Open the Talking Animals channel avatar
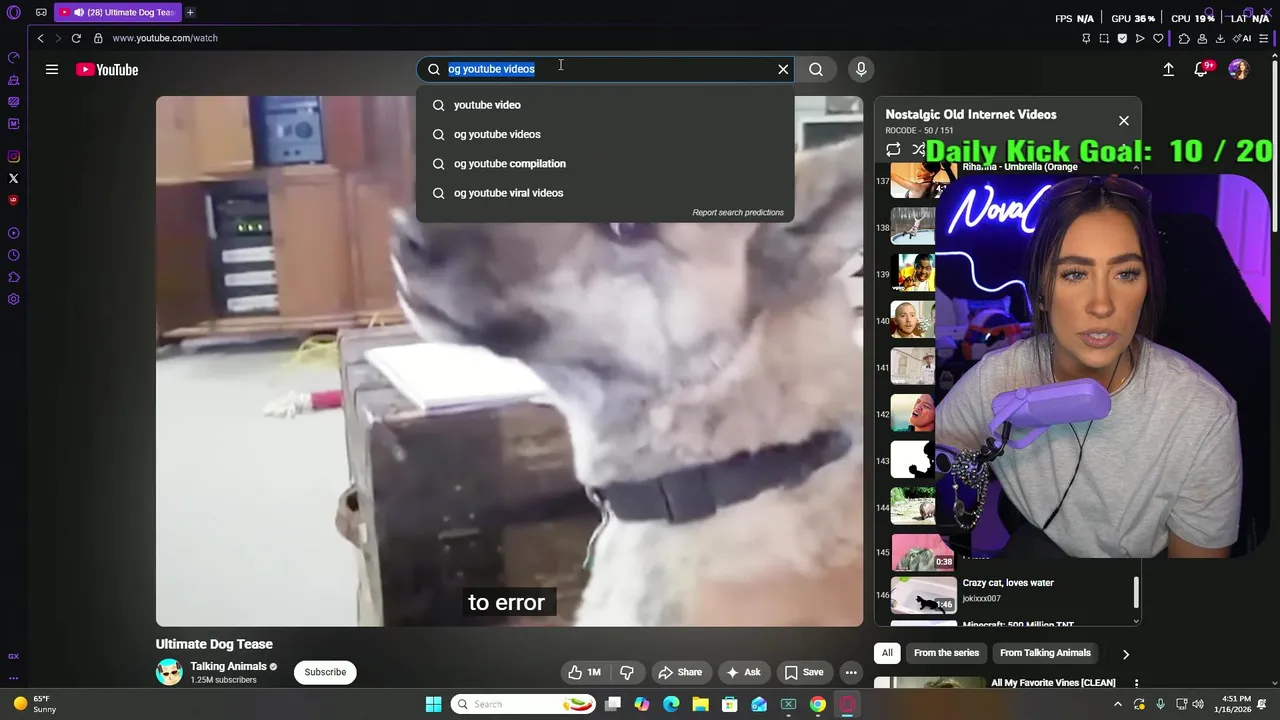Screen dimensions: 1280x720 169,672
